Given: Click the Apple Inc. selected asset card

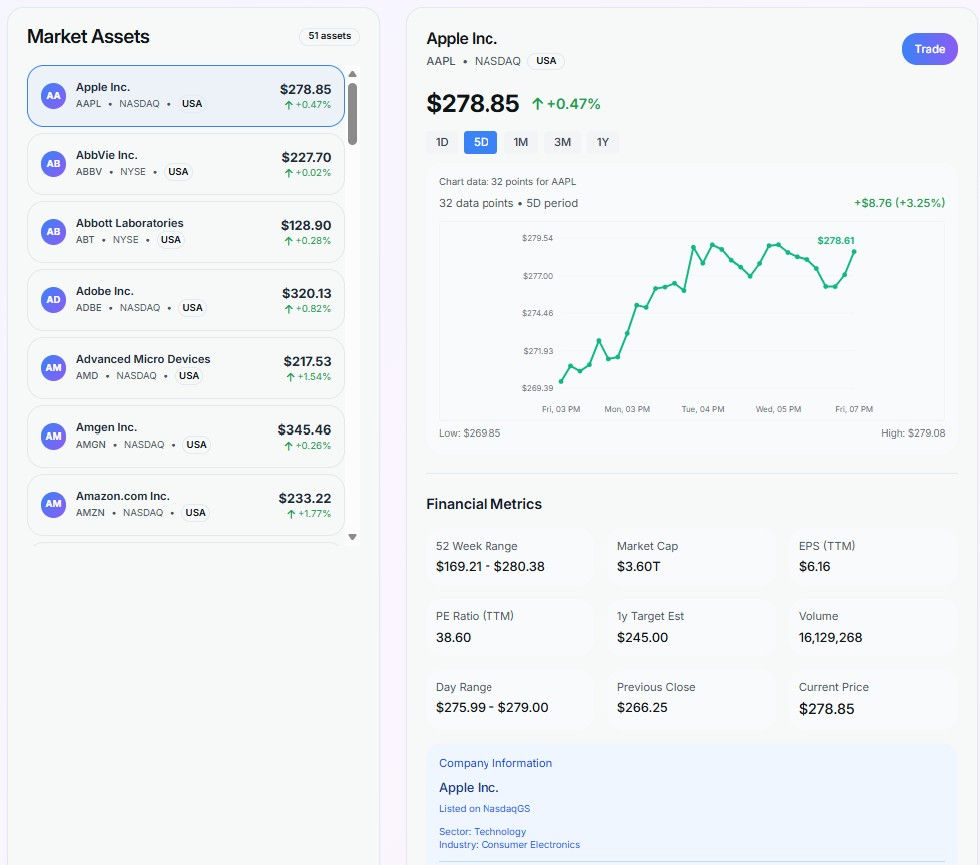Looking at the screenshot, I should pos(186,96).
